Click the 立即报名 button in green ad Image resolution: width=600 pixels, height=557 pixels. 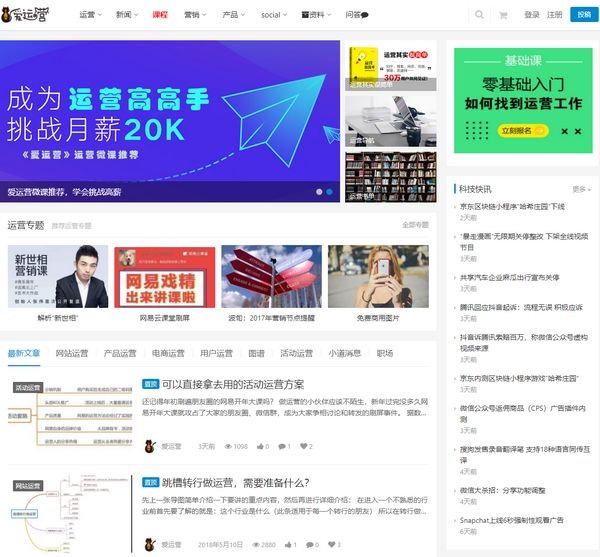(x=523, y=131)
